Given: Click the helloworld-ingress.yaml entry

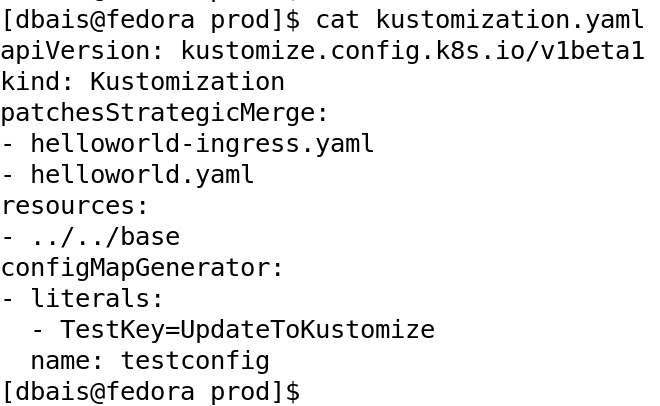Looking at the screenshot, I should pos(202,143).
